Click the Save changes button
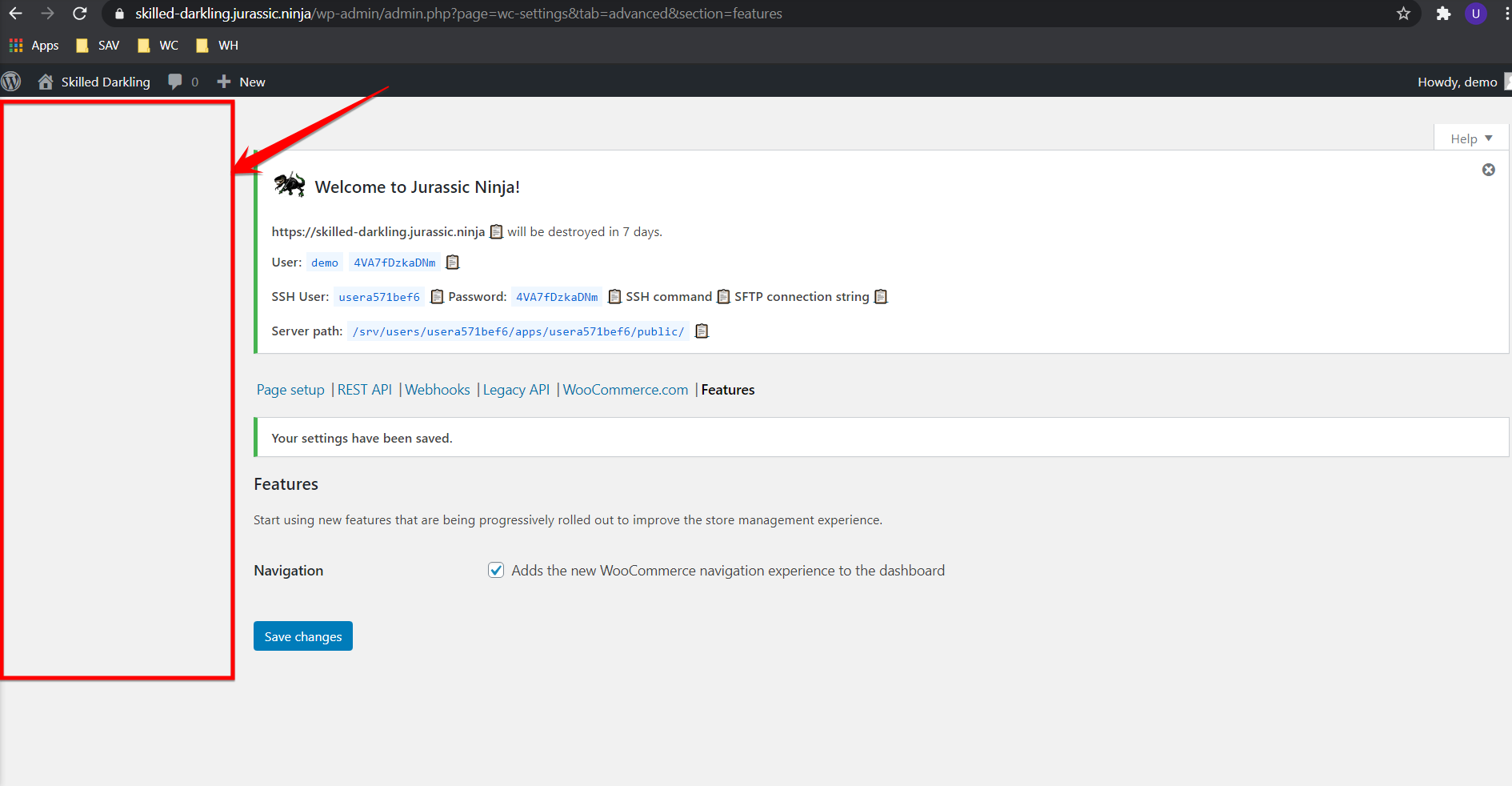Viewport: 1512px width, 786px height. pos(302,636)
